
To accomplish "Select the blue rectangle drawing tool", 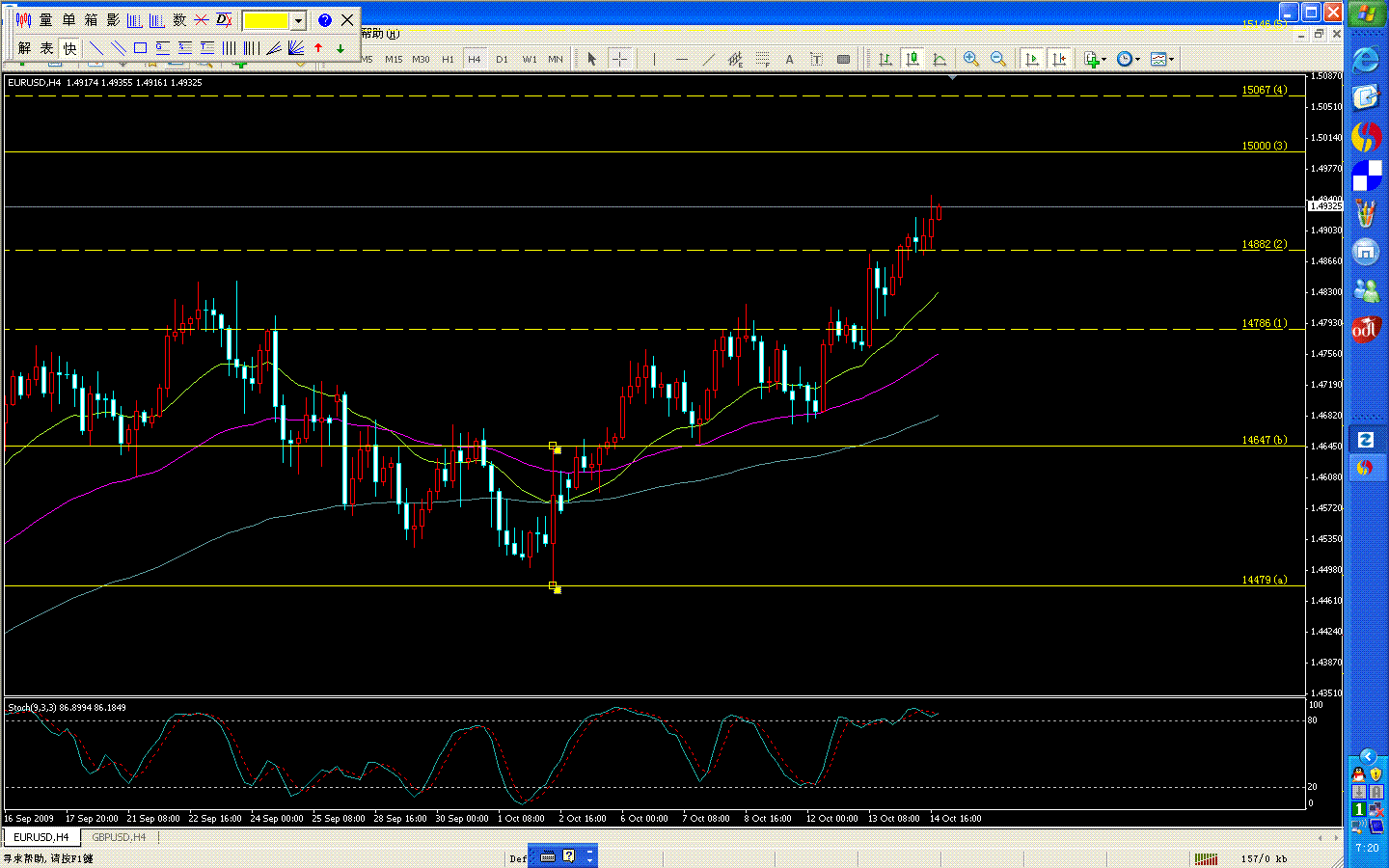I will [x=140, y=48].
